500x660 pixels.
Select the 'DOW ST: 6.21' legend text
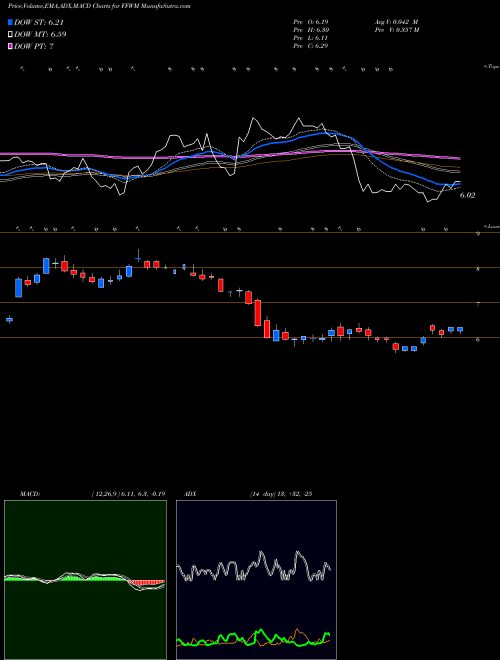39,22
